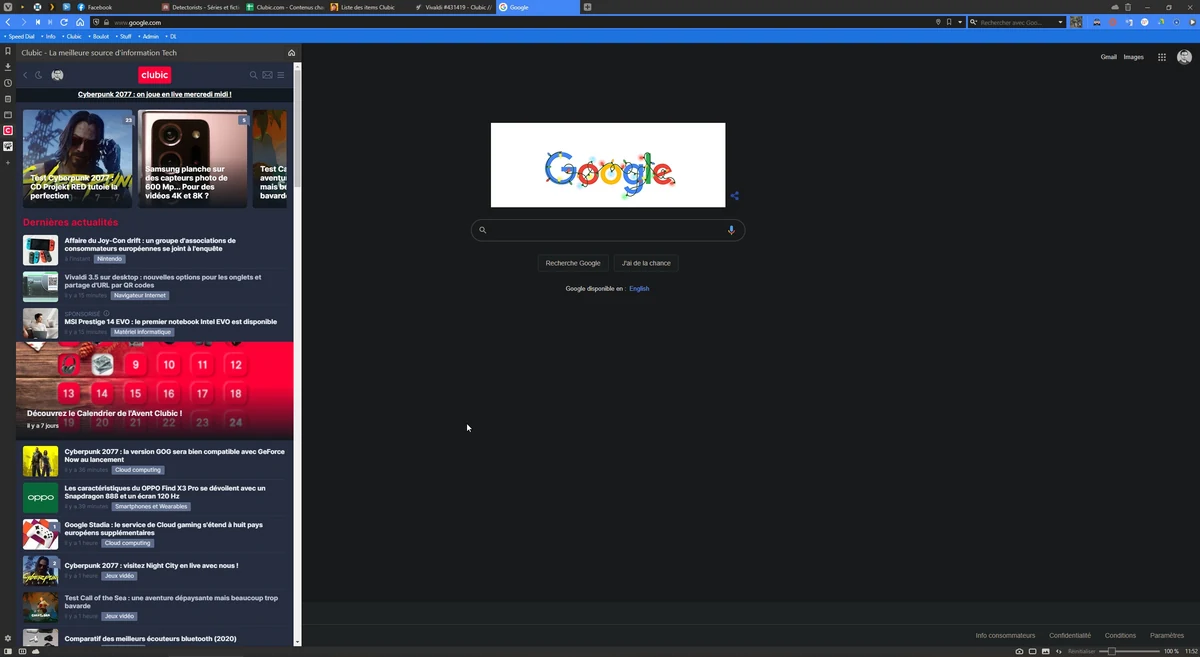
Task: Start voice search with microphone icon
Action: coord(731,230)
